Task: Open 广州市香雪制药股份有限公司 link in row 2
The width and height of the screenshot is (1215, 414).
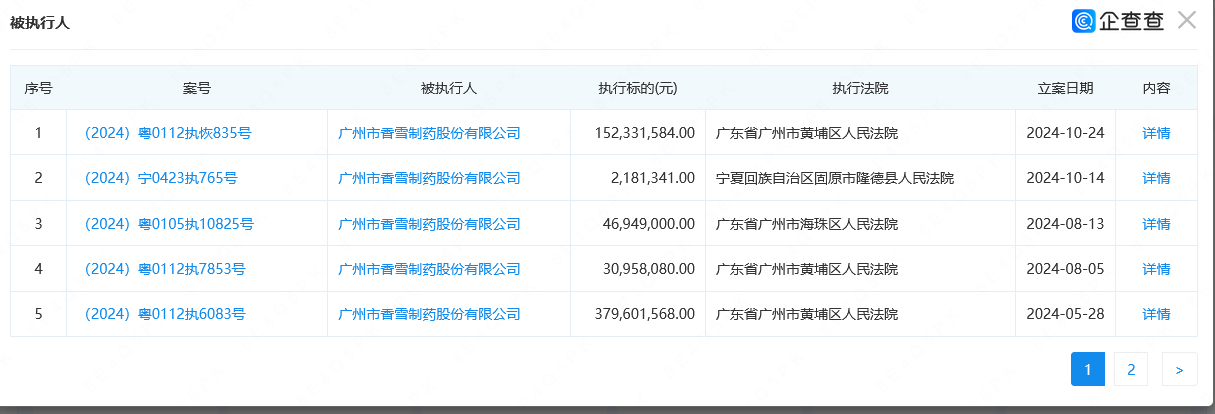Action: pos(430,178)
